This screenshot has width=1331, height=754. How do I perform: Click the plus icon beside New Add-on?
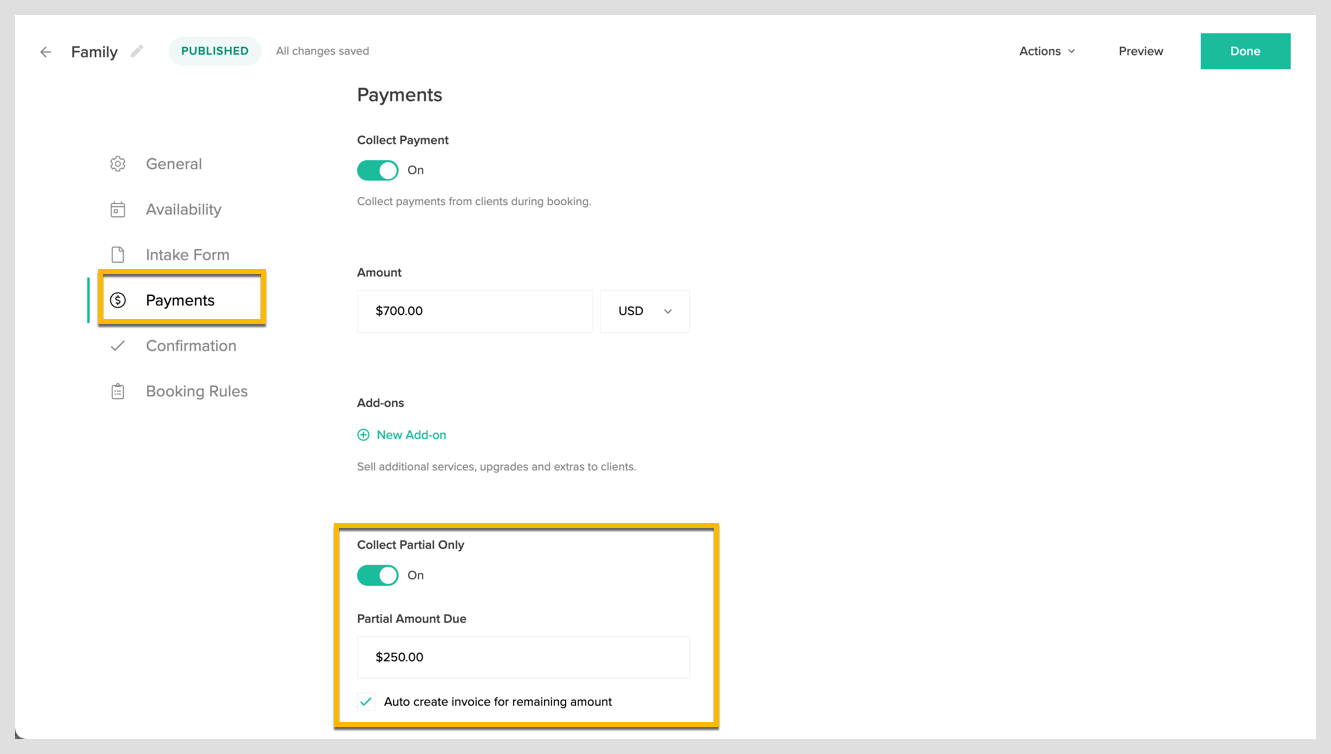(x=363, y=435)
